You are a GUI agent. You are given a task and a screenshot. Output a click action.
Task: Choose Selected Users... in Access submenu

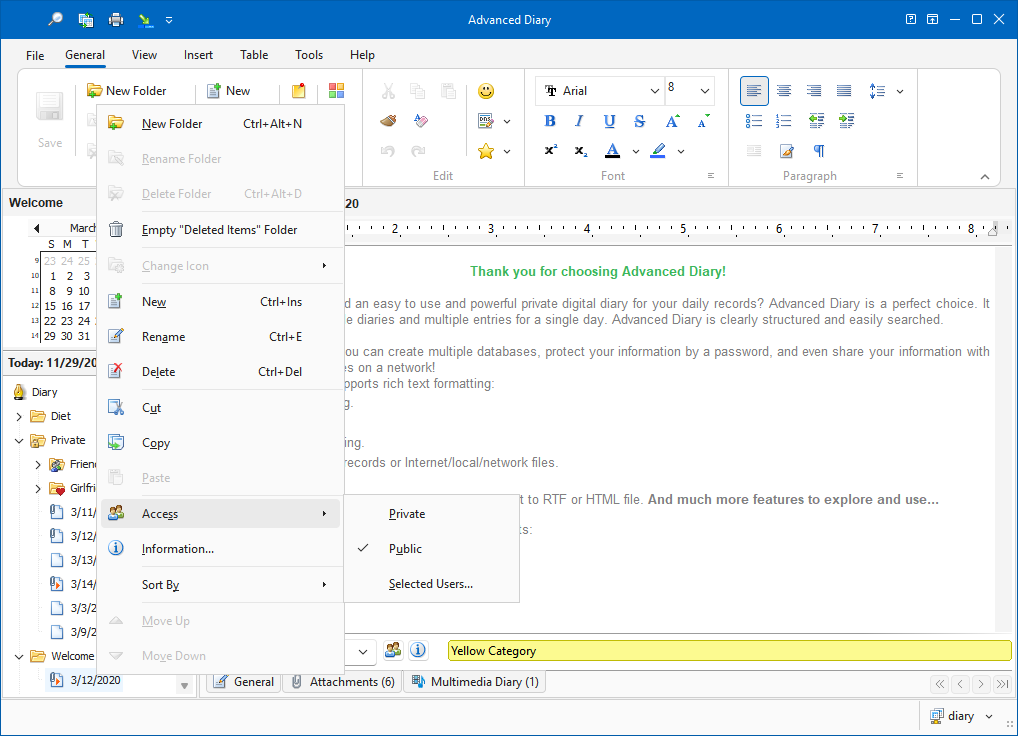(x=431, y=584)
